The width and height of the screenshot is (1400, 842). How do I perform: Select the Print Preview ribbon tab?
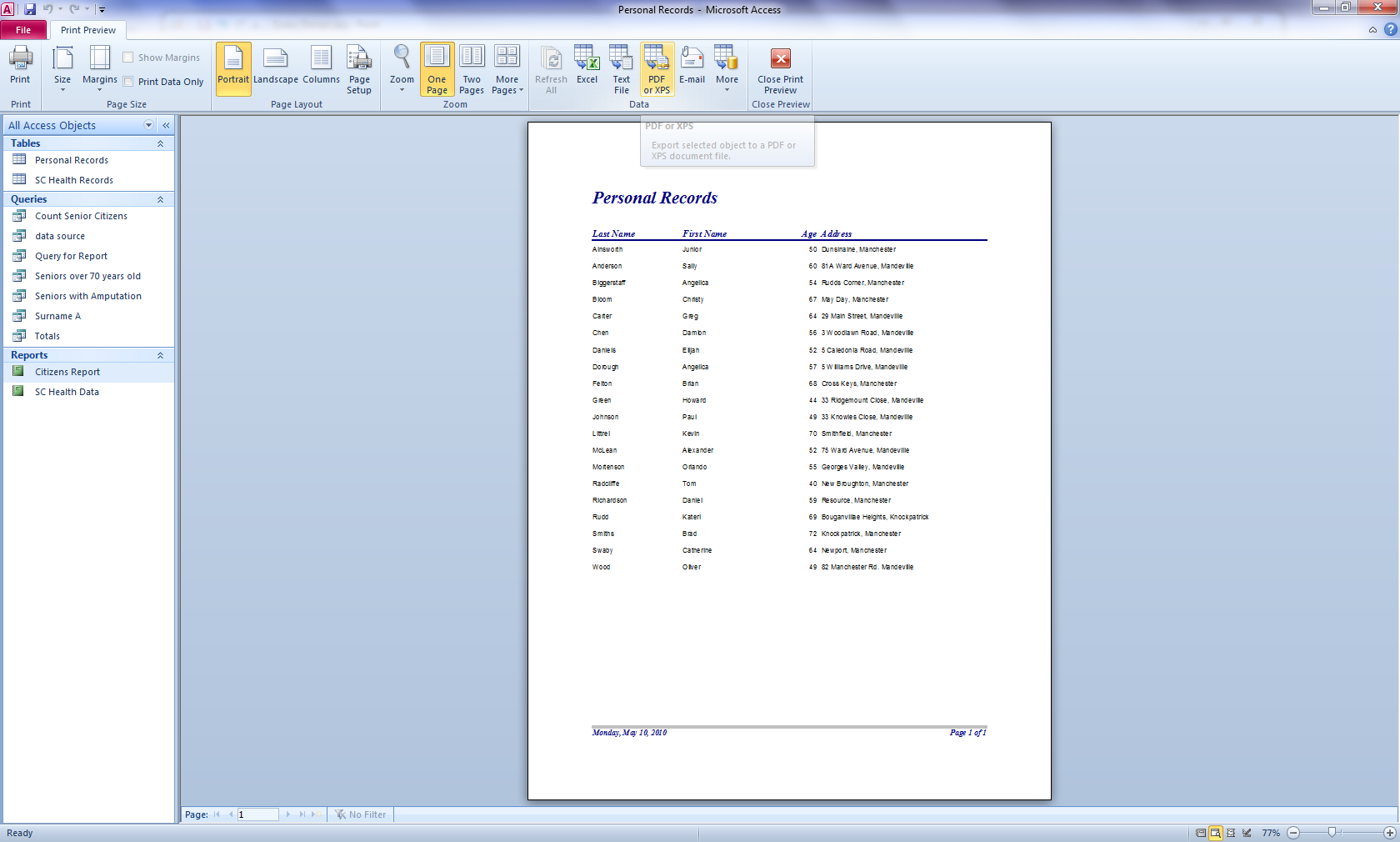pyautogui.click(x=88, y=30)
